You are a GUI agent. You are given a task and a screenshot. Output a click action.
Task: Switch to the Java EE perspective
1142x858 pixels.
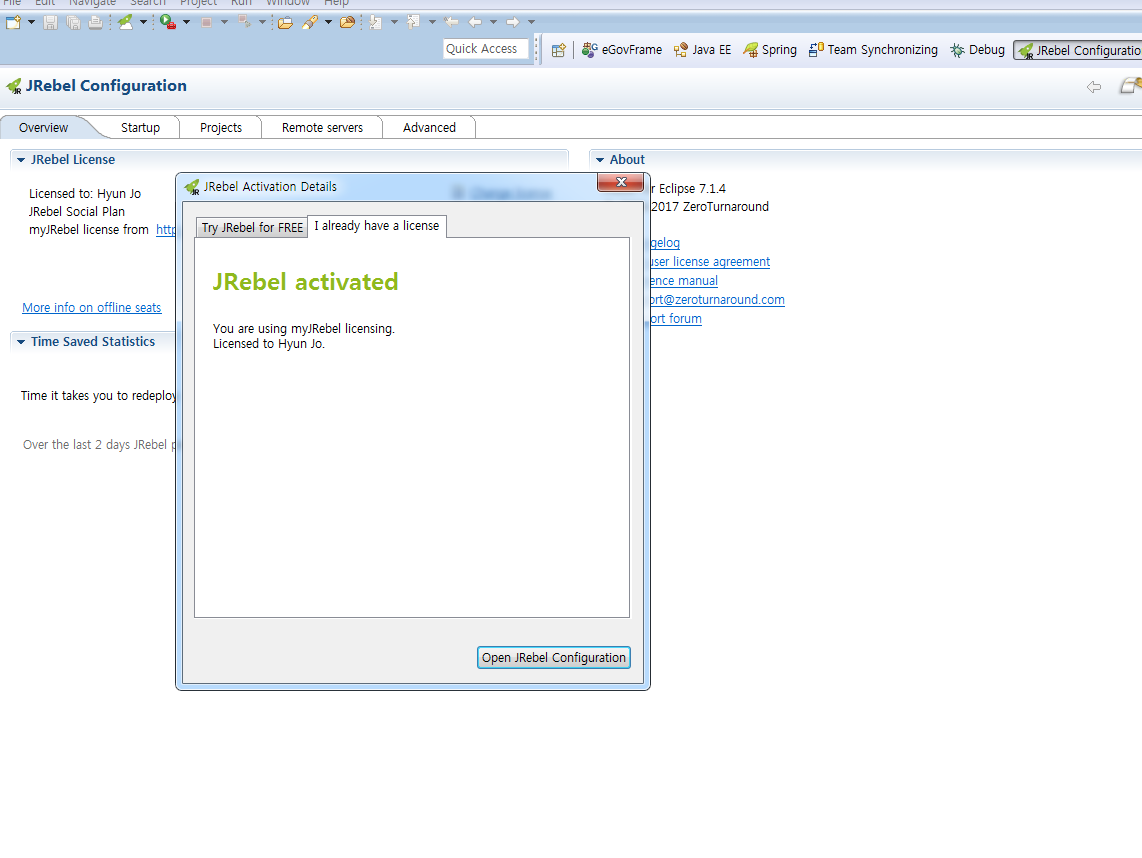[702, 50]
